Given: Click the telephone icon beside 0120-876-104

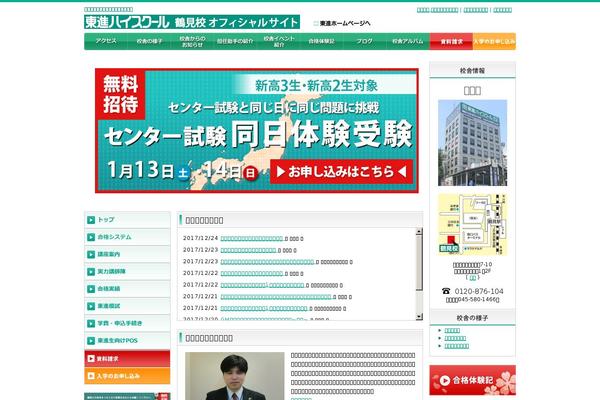Looking at the screenshot, I should coord(446,291).
